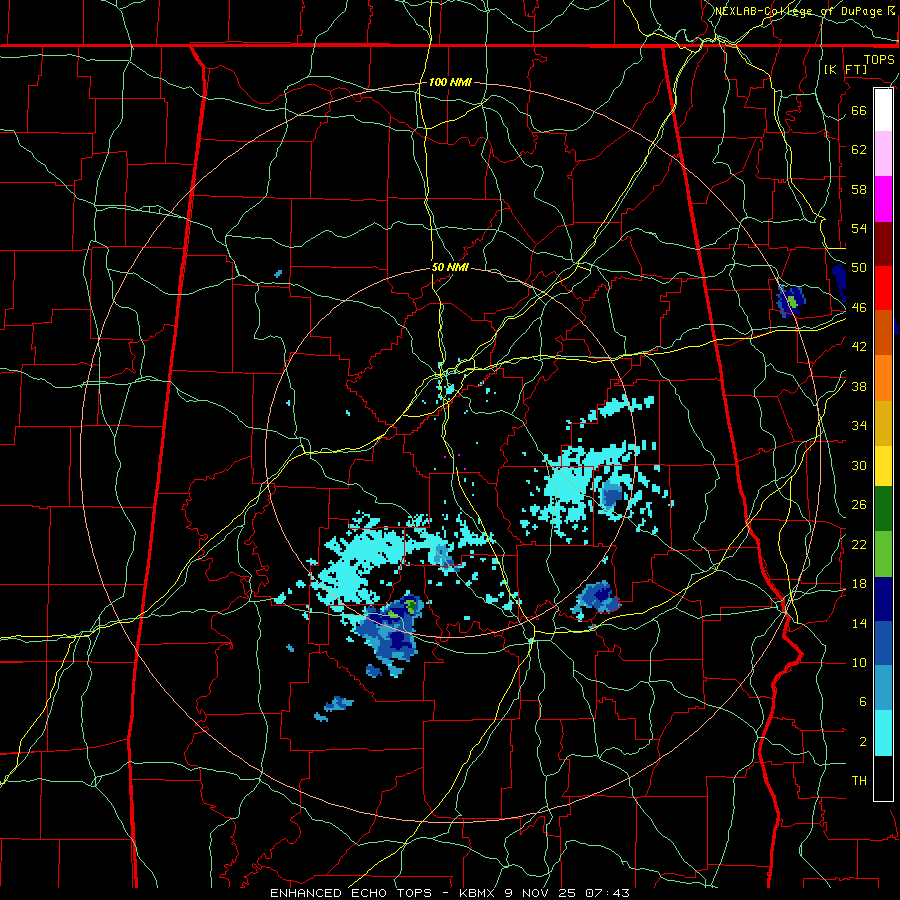Click the dark green legend color band

point(883,508)
